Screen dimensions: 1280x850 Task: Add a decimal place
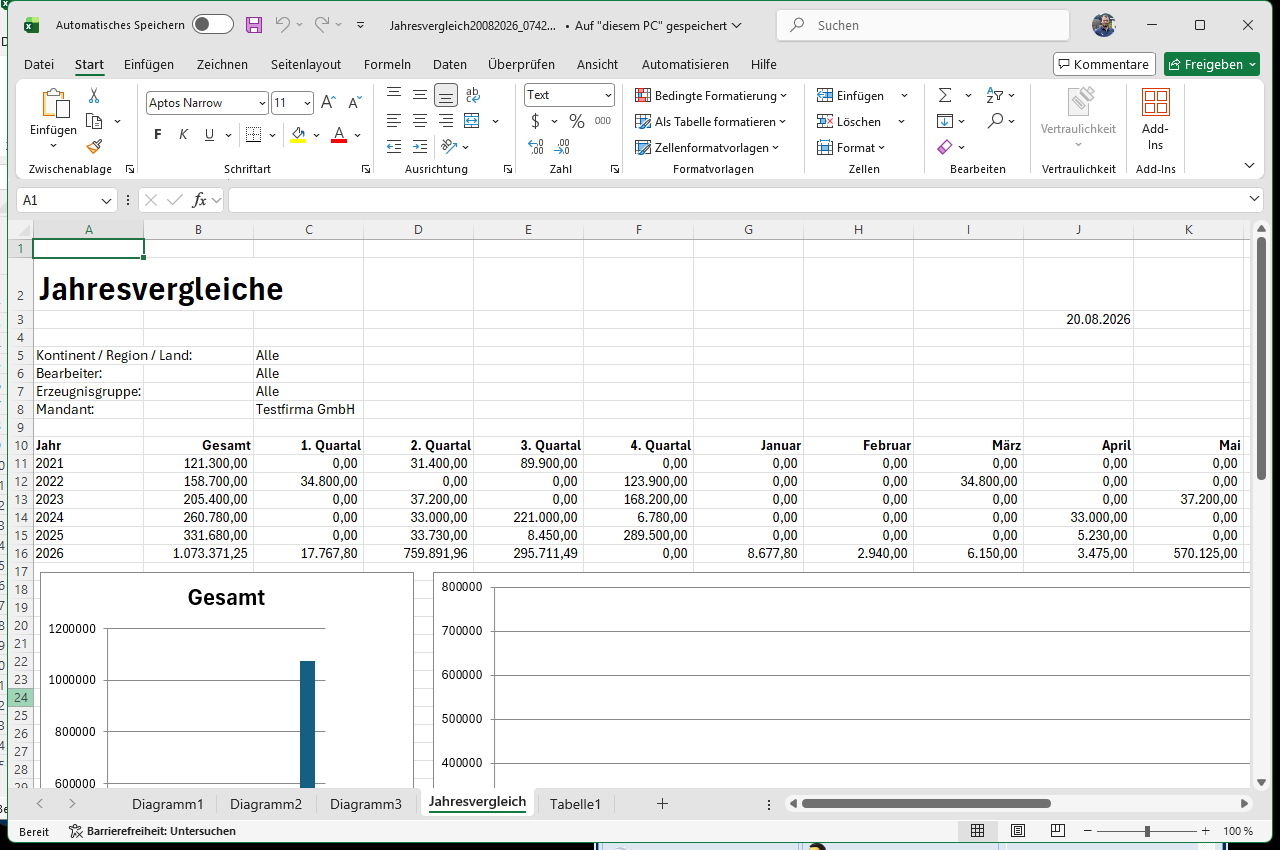(x=536, y=147)
